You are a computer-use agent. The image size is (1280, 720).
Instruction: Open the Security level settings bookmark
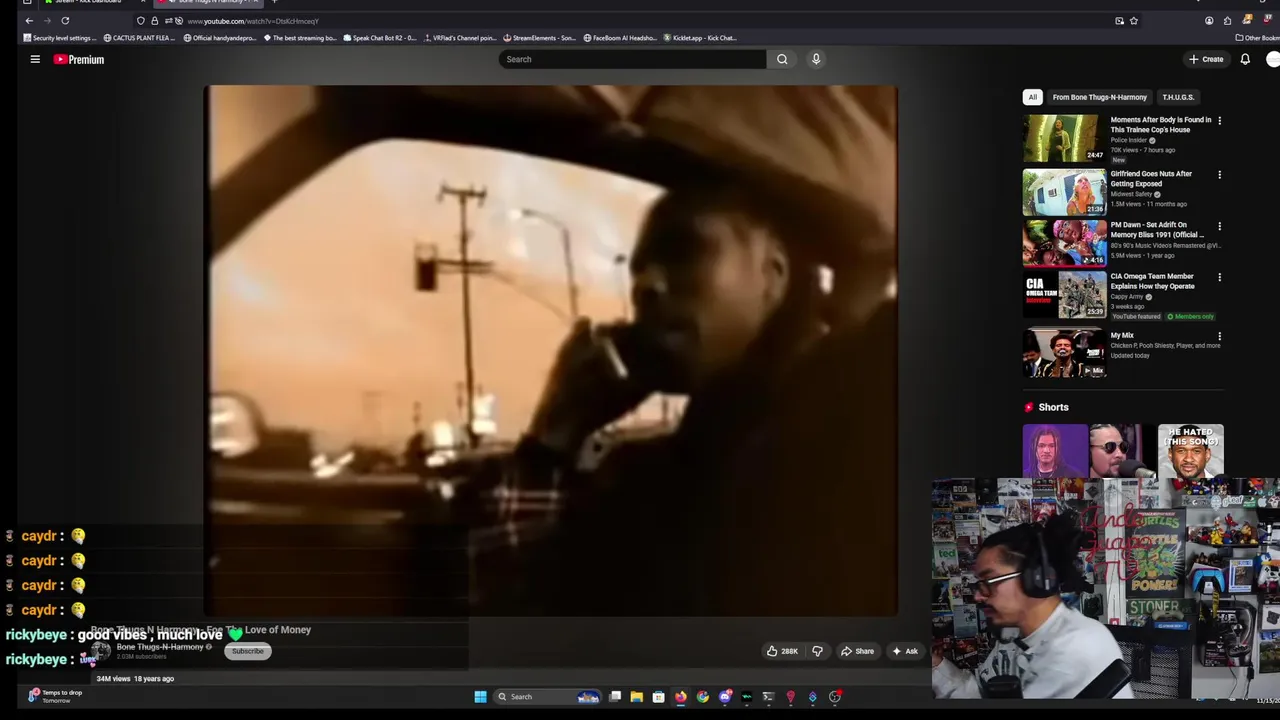click(60, 38)
